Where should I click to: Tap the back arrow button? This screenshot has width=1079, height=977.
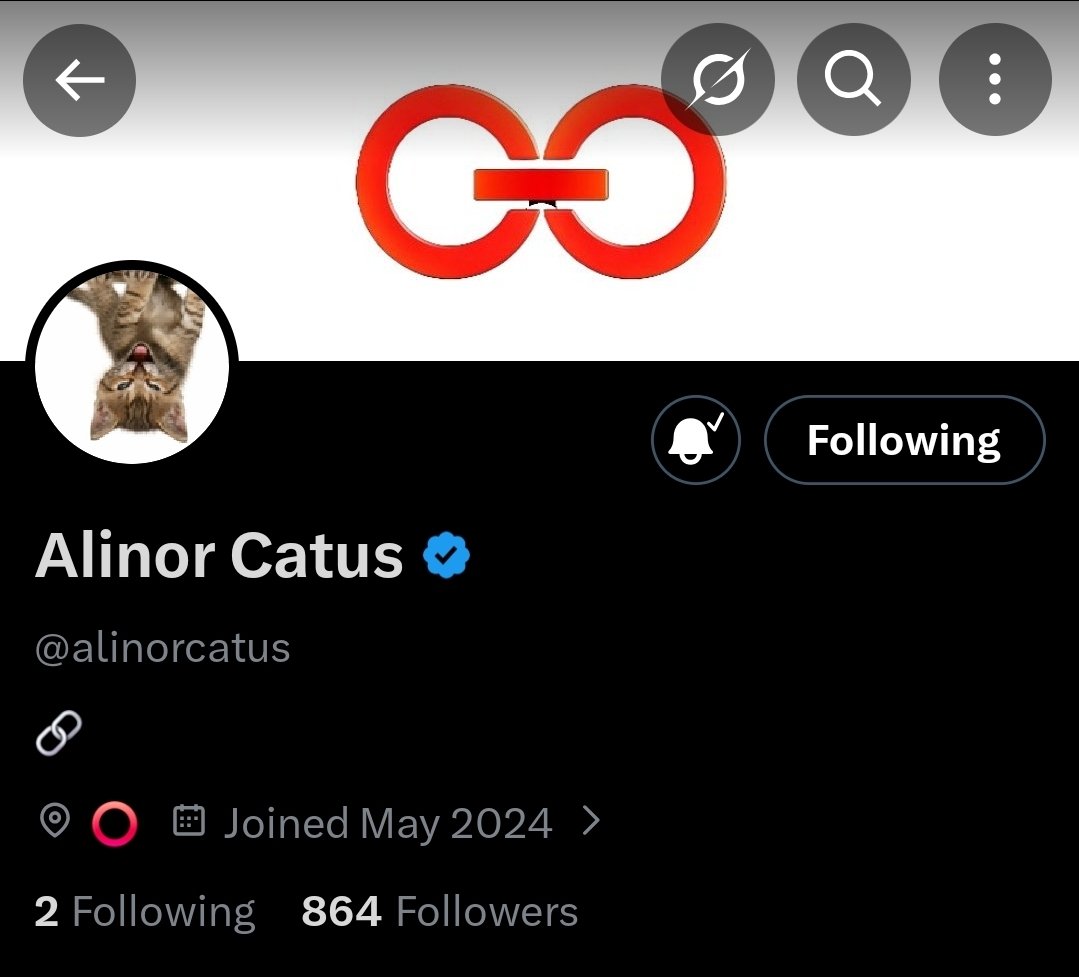point(79,80)
